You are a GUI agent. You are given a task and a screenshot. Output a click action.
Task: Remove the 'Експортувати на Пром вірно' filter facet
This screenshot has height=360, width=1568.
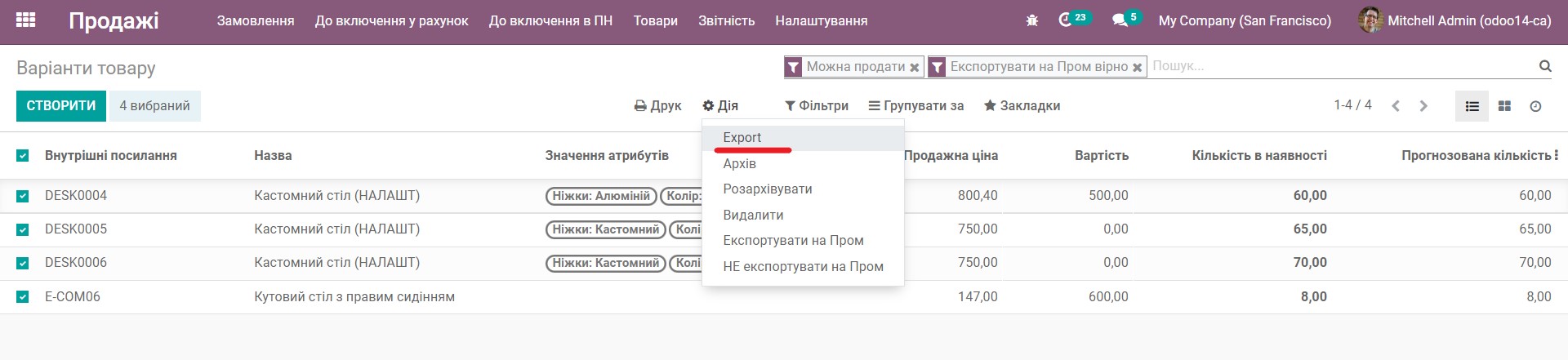[1137, 67]
